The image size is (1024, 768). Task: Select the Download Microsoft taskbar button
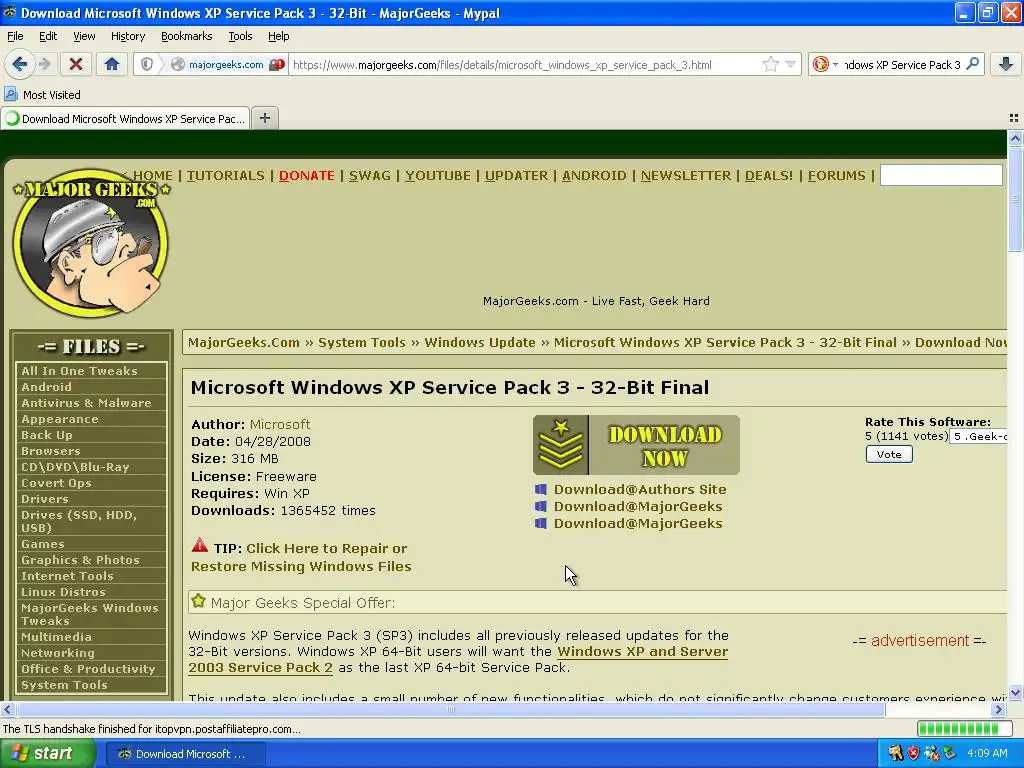click(x=185, y=754)
